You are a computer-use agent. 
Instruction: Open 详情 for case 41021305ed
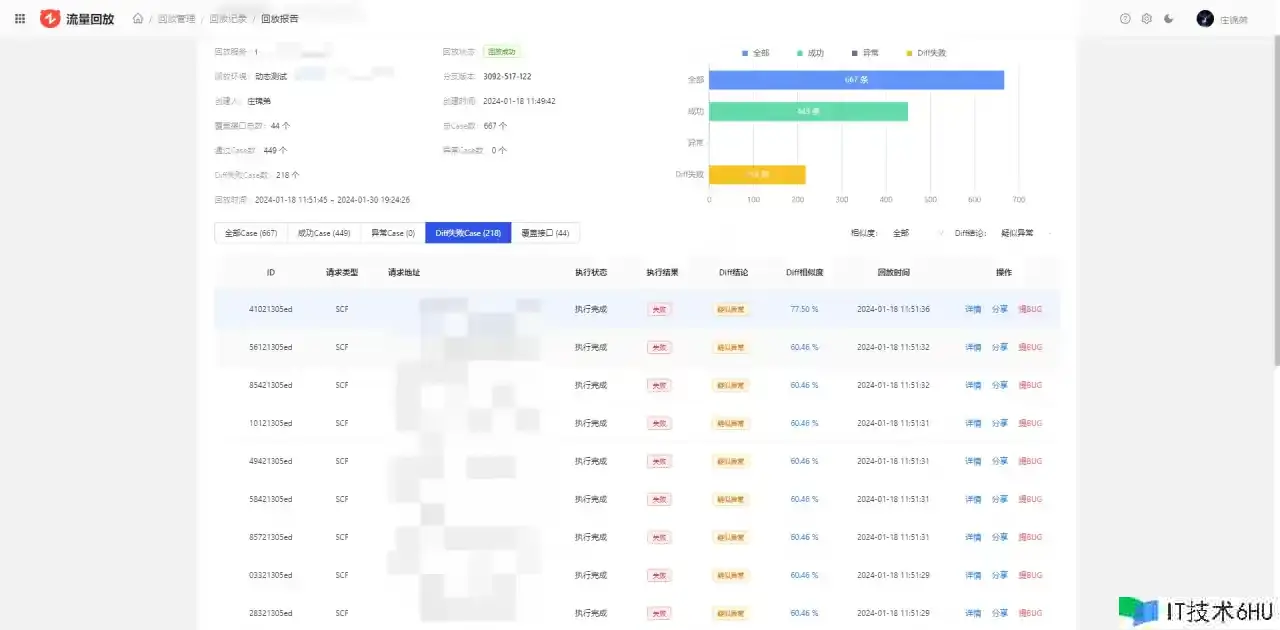pyautogui.click(x=973, y=309)
